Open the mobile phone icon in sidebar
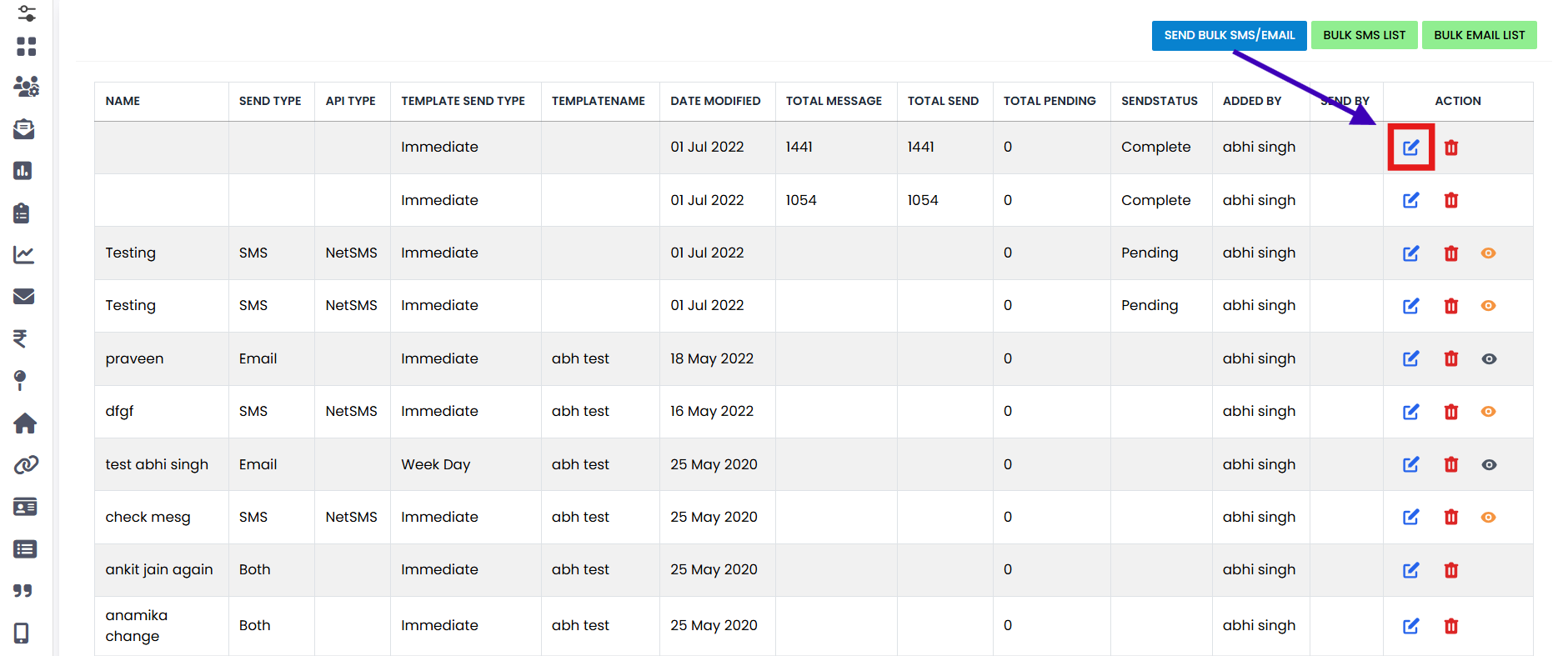The height and width of the screenshot is (656, 1568). coord(22,633)
